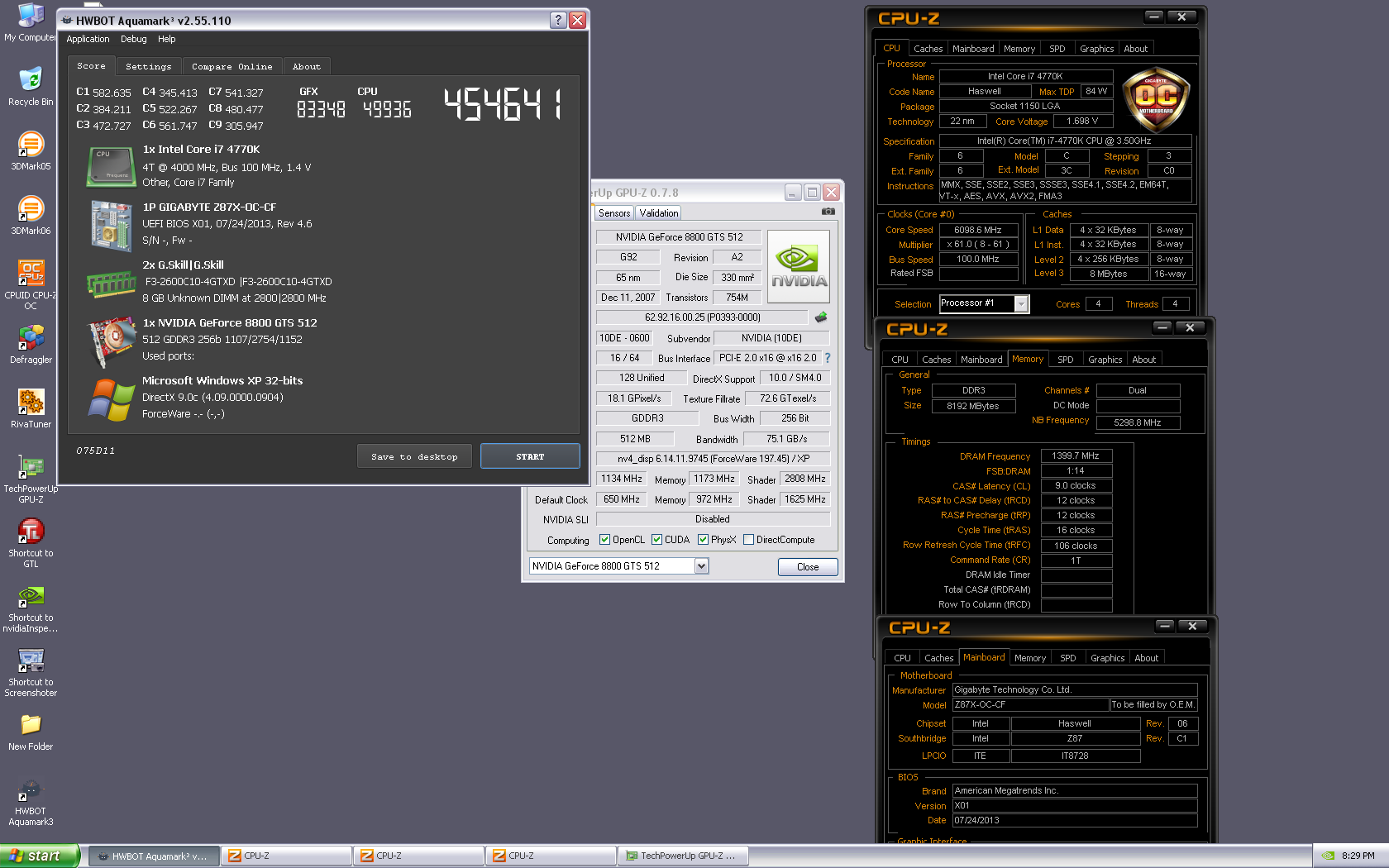Enable the DirectCompute checkbox in GPU-Z
The height and width of the screenshot is (868, 1389).
point(748,540)
